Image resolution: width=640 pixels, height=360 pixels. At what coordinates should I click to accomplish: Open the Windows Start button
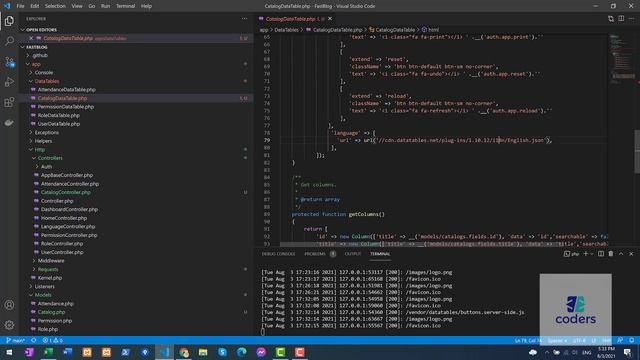(9, 352)
